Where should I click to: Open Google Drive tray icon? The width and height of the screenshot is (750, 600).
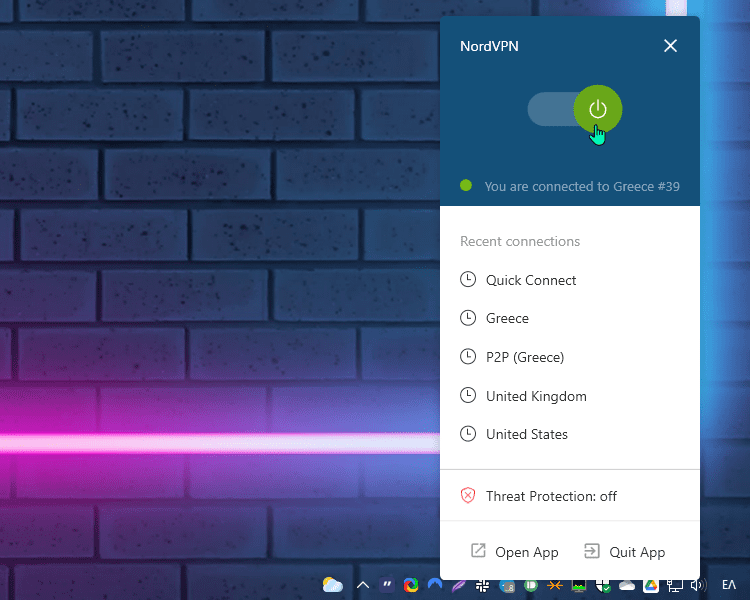click(651, 585)
